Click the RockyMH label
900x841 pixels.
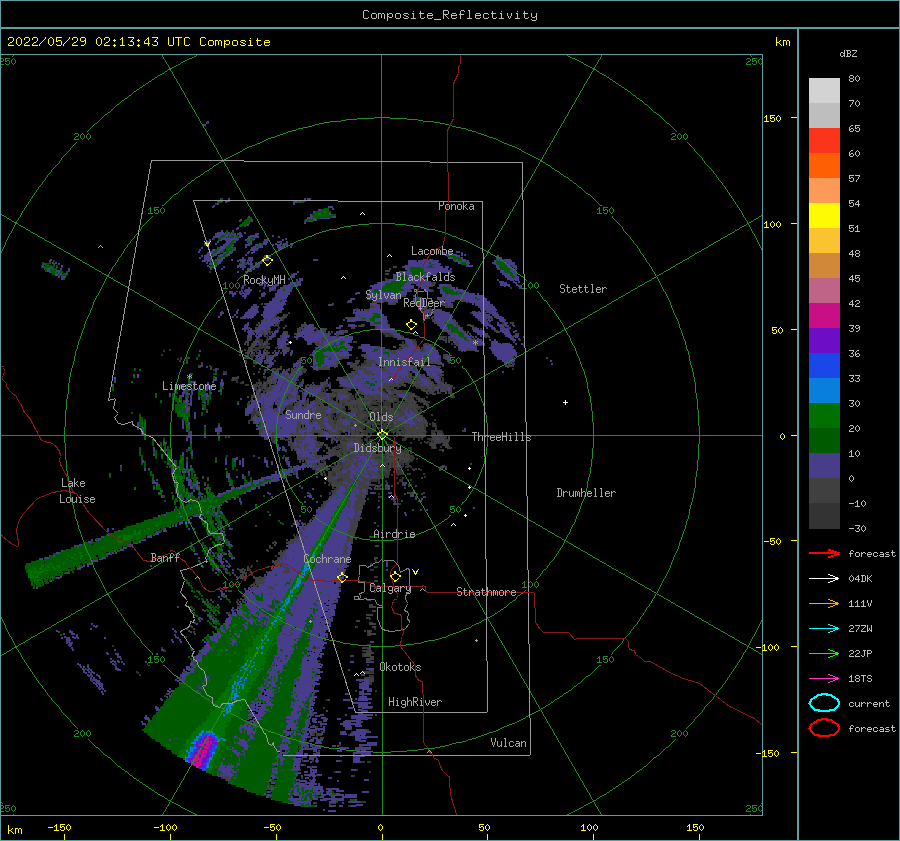264,280
